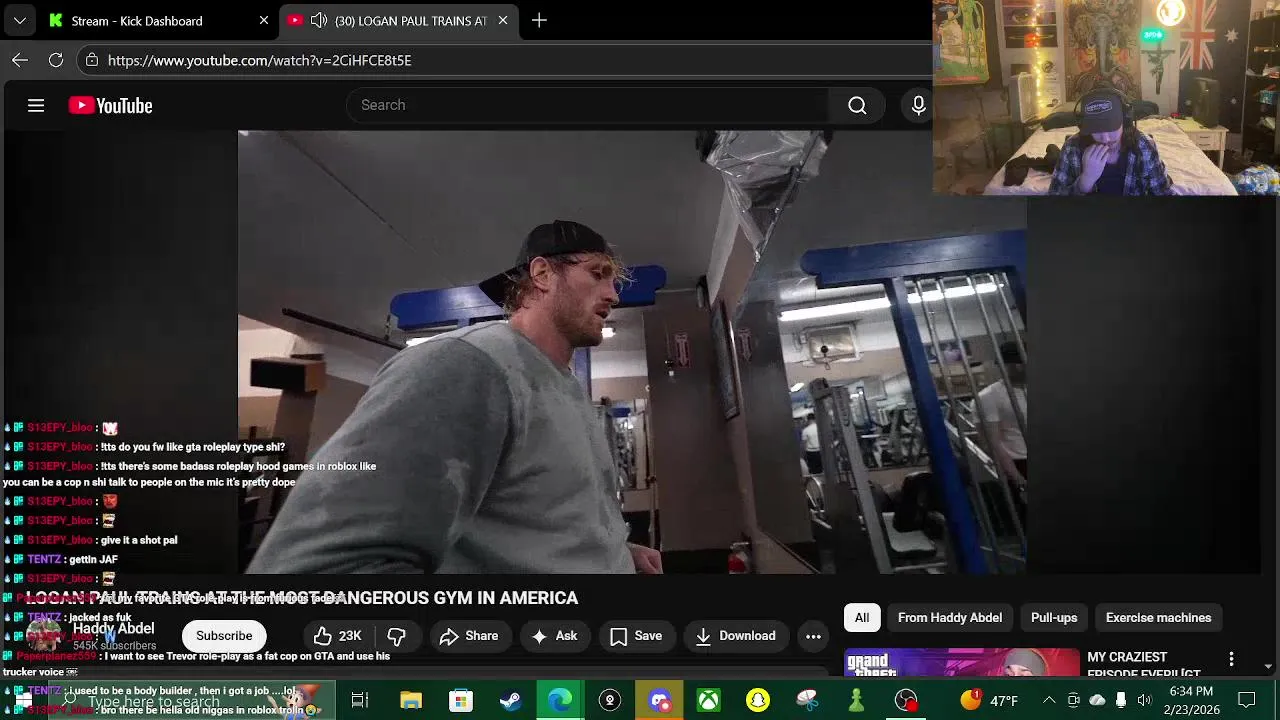Image resolution: width=1280 pixels, height=720 pixels.
Task: Open the MY CRAZIEST EPISODE recommended video thumbnail
Action: tap(962, 663)
